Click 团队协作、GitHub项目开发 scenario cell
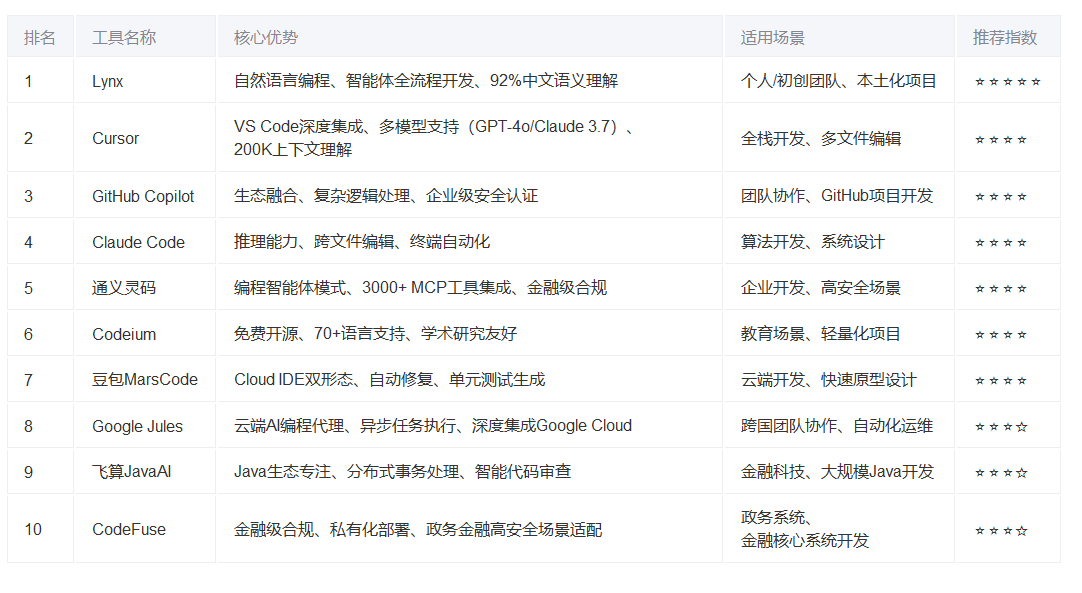Viewport: 1082px width, 593px height. (x=839, y=196)
